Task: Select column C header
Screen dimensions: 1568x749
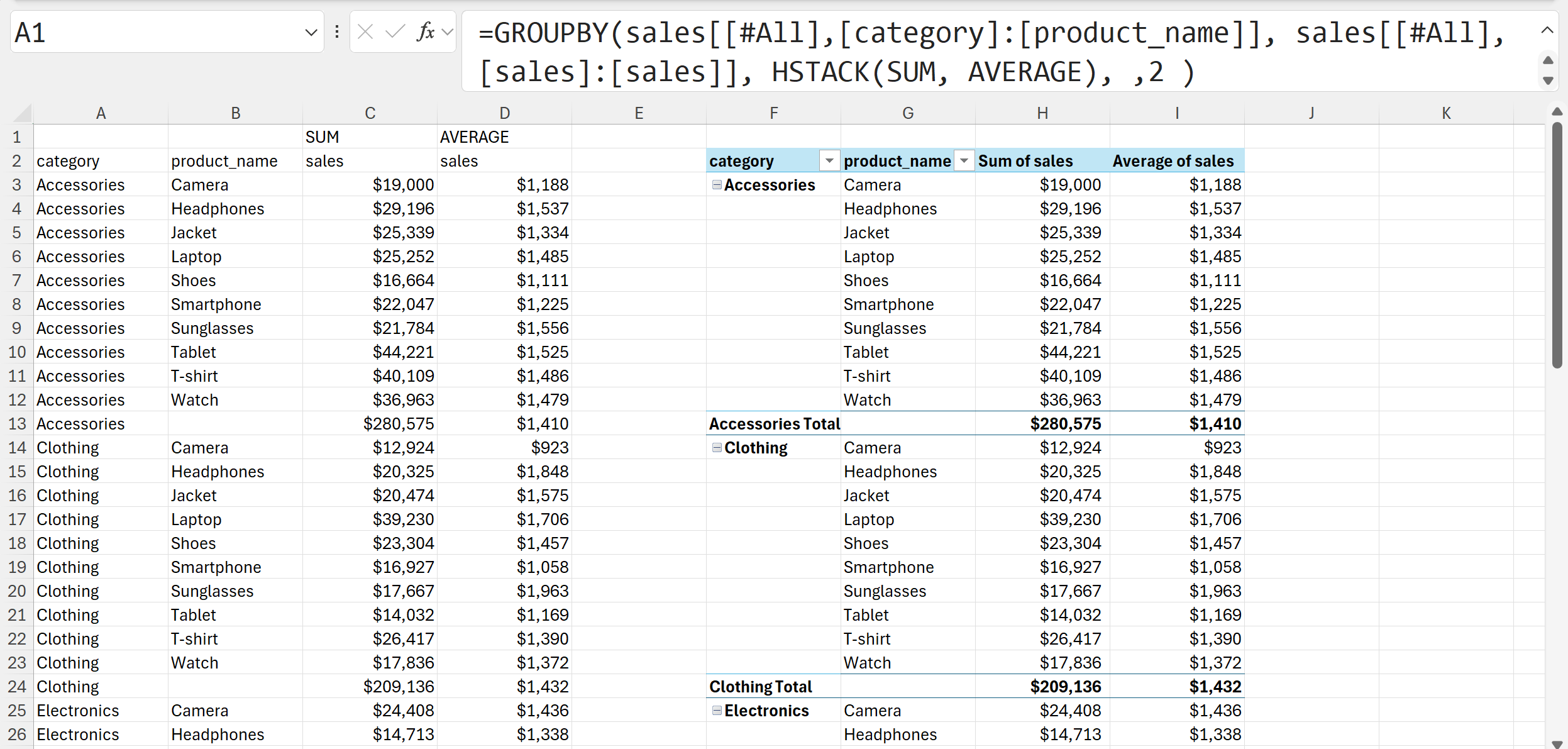Action: click(x=370, y=113)
